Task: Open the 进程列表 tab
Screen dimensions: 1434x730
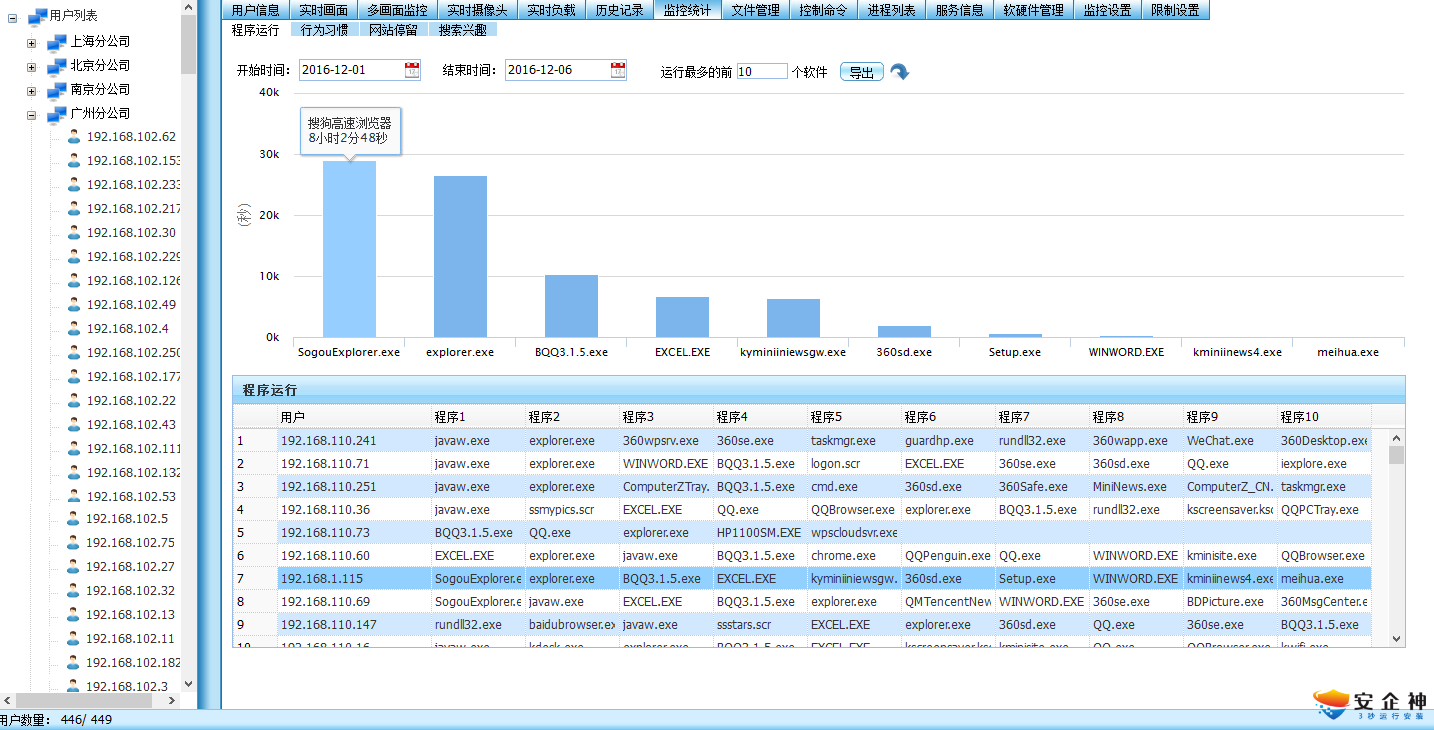Action: tap(891, 10)
